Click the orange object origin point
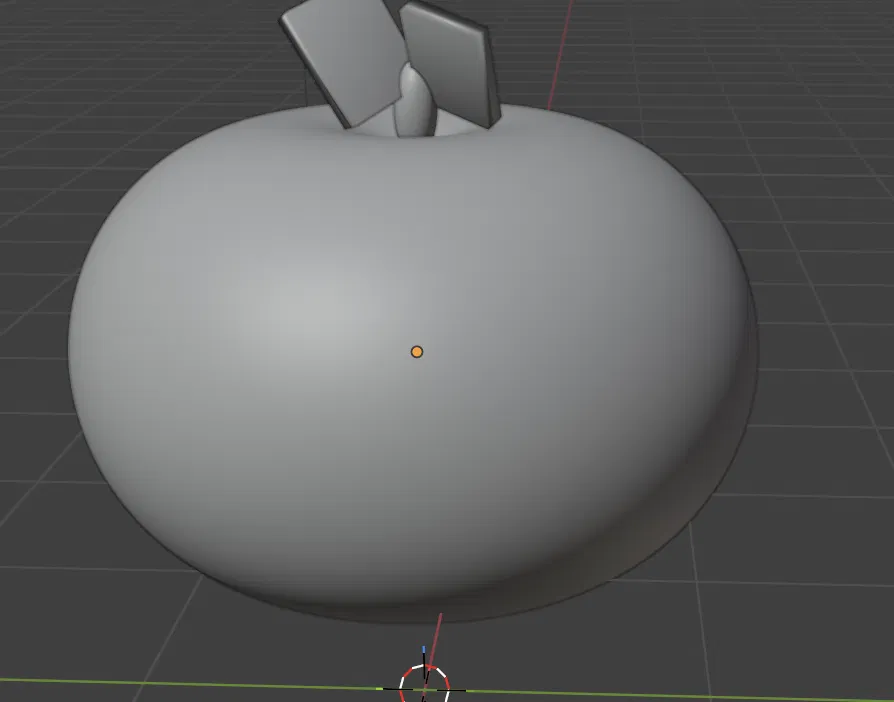 click(x=417, y=352)
